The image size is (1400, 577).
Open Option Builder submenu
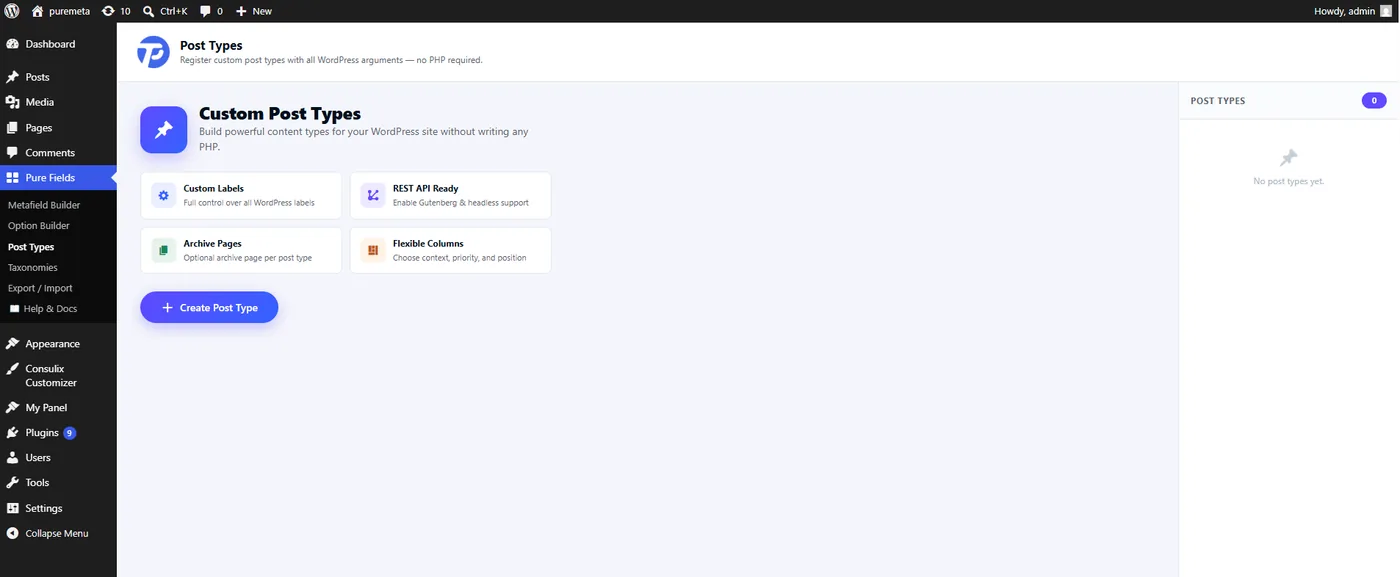[39, 226]
